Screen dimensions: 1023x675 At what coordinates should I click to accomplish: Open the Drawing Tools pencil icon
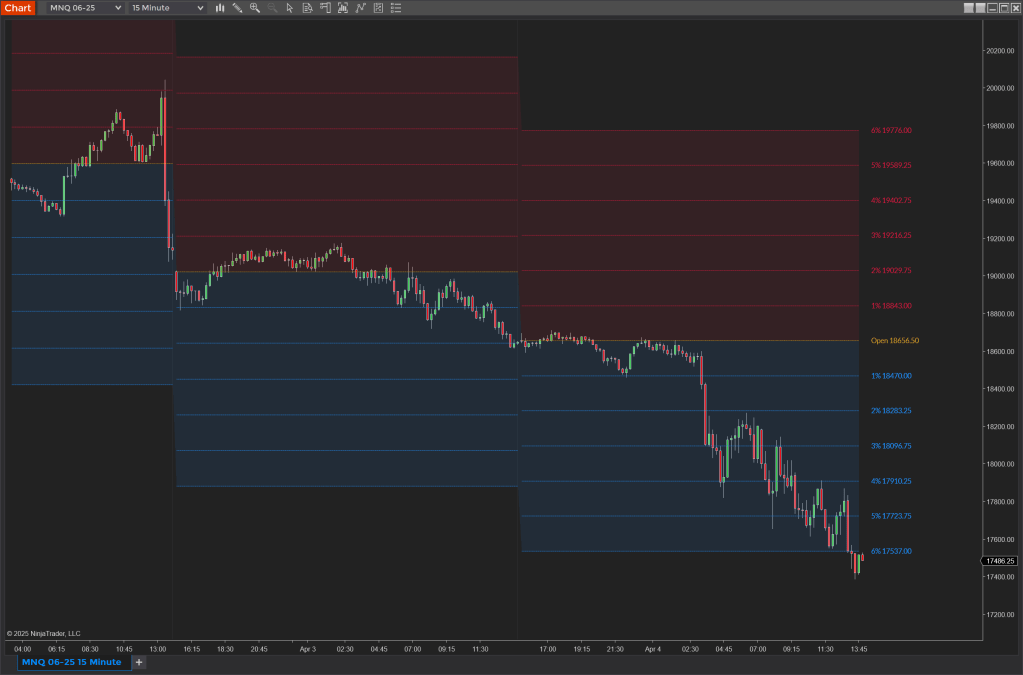pos(237,8)
